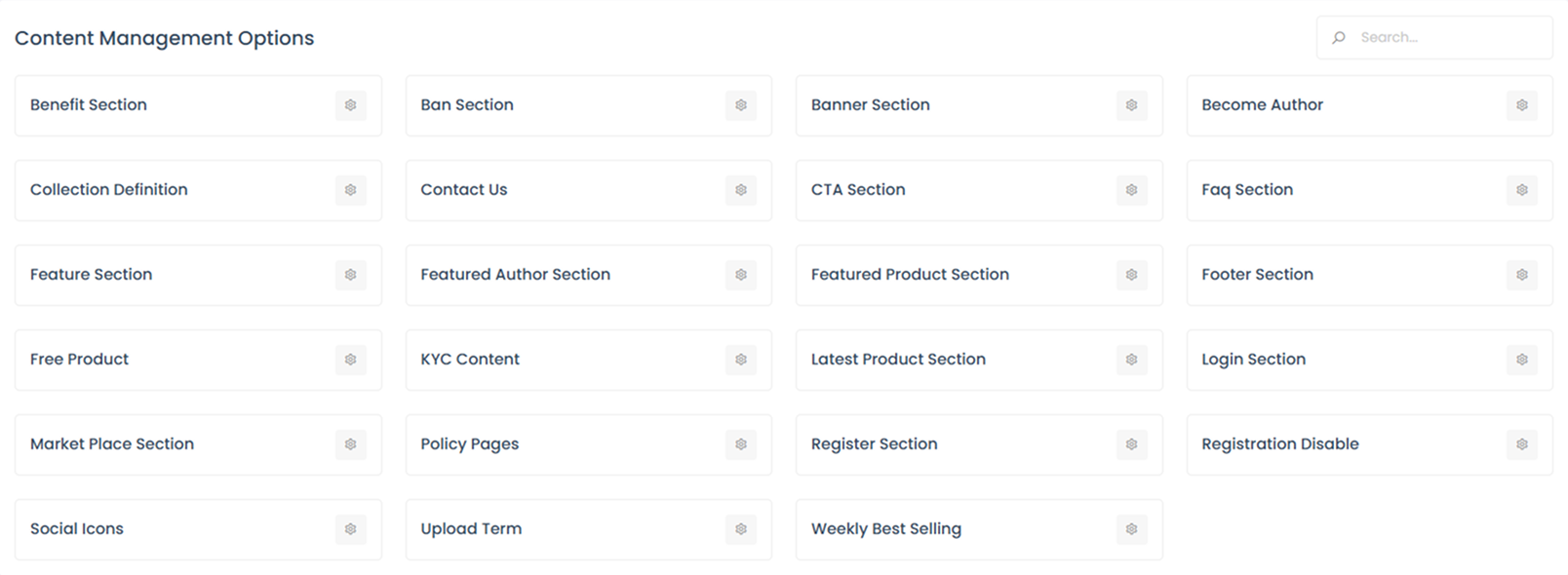Open the Collection Definition option
This screenshot has width=1568, height=575.
(x=109, y=190)
